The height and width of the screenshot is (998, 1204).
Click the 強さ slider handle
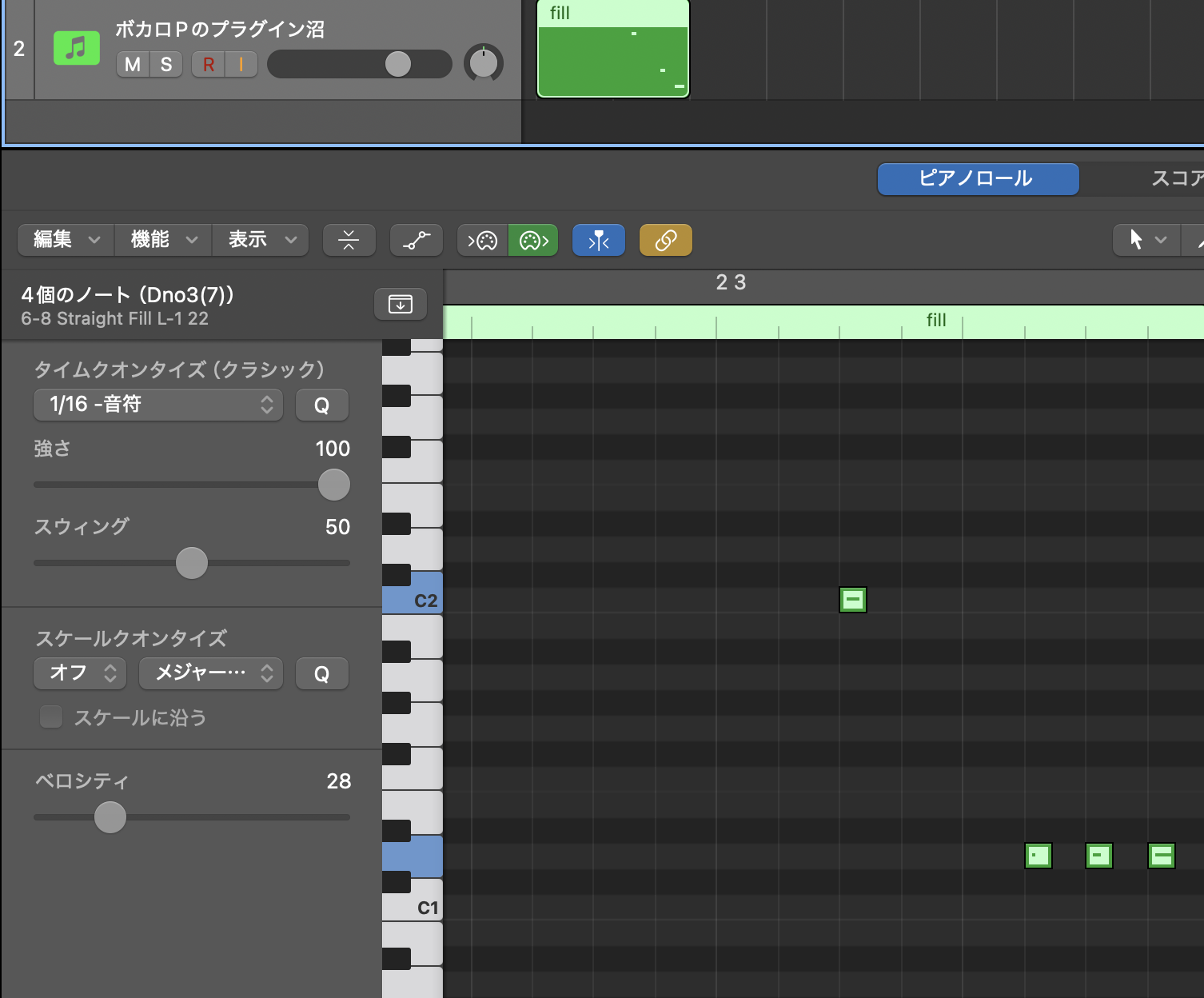coord(334,485)
